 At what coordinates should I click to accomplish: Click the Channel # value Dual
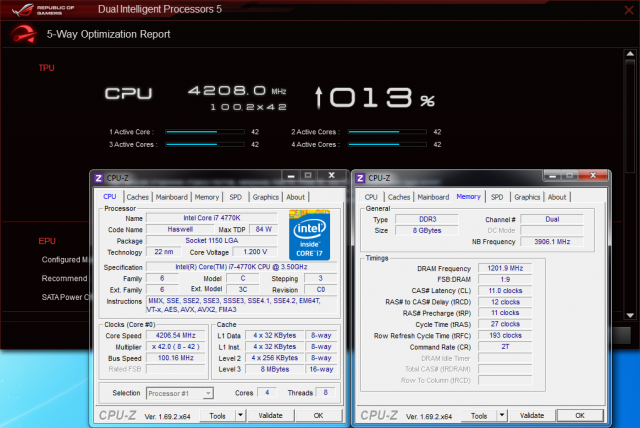pyautogui.click(x=552, y=219)
